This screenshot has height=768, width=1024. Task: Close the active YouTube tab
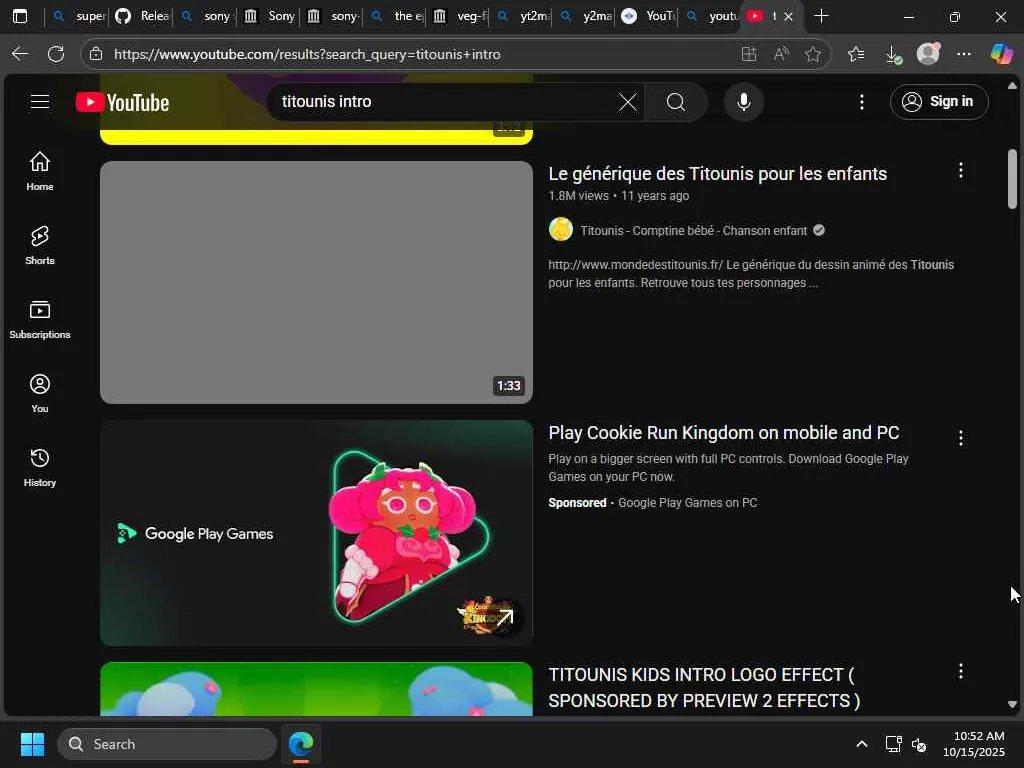pyautogui.click(x=788, y=16)
